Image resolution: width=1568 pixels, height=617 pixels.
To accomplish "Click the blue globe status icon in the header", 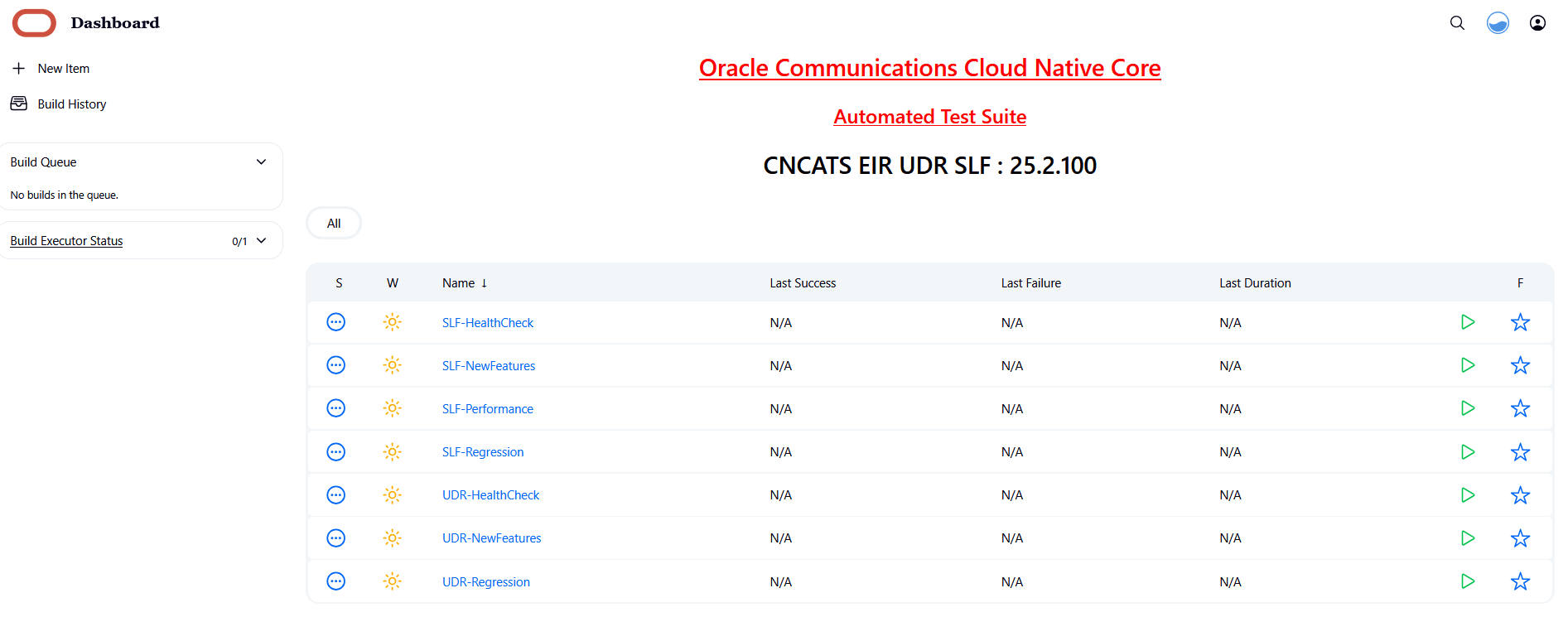I will point(1498,23).
